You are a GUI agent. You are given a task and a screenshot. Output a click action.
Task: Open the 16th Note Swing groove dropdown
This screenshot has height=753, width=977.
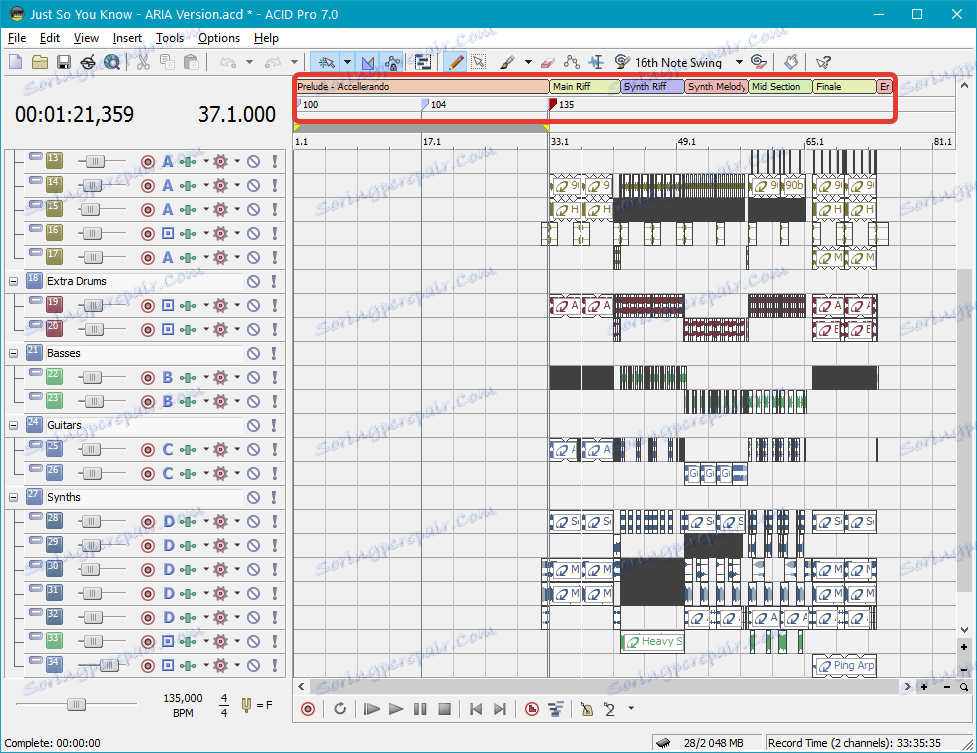click(x=739, y=62)
